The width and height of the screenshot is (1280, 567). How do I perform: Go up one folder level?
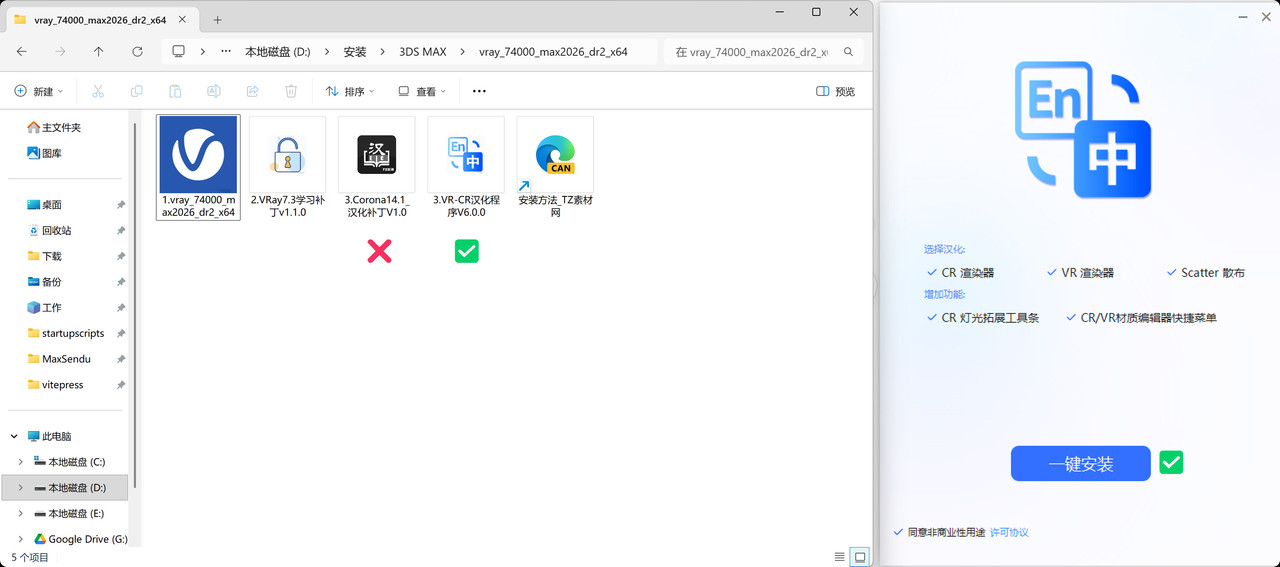[98, 52]
